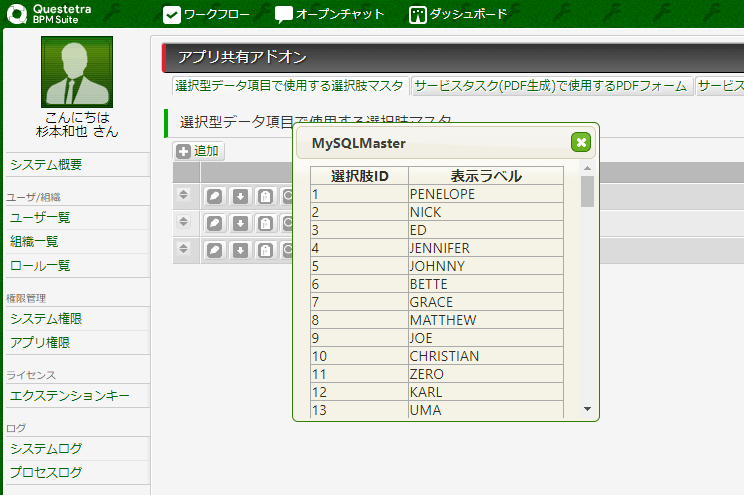Open the ワークフロー menu

[x=208, y=15]
